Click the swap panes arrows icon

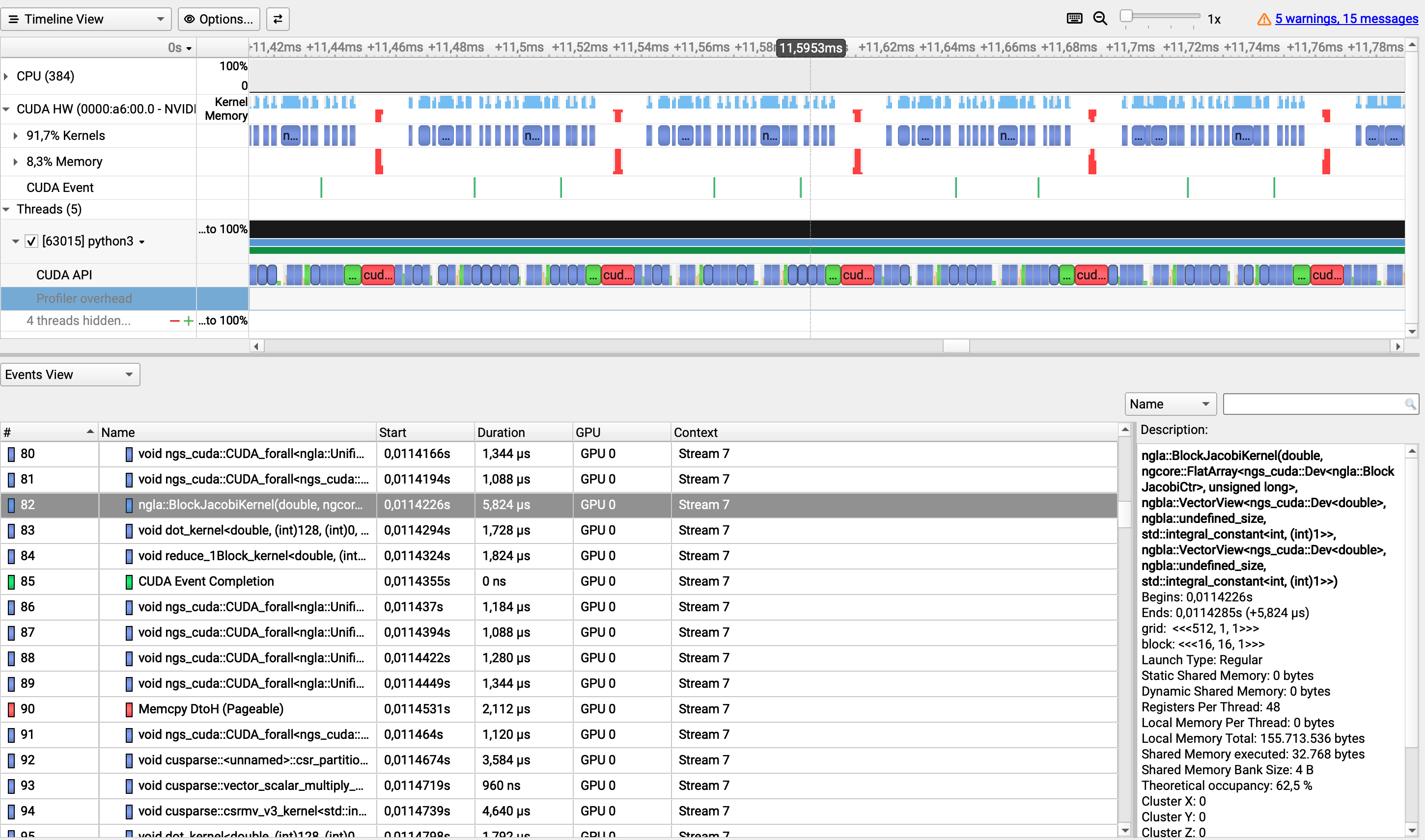pyautogui.click(x=278, y=19)
